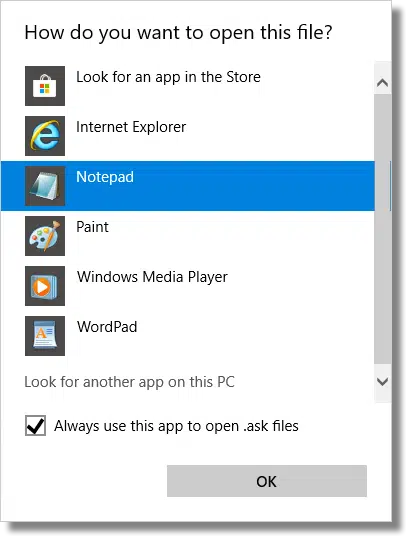Choose the Internet Explorer label
This screenshot has height=536, width=406.
pos(131,127)
